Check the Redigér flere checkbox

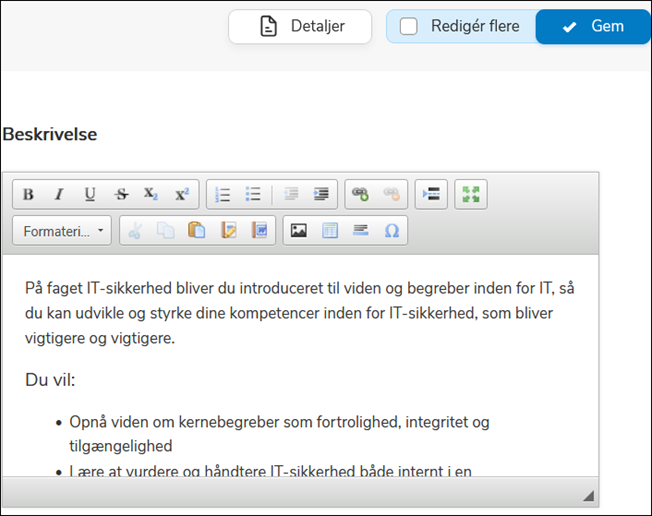tap(409, 27)
